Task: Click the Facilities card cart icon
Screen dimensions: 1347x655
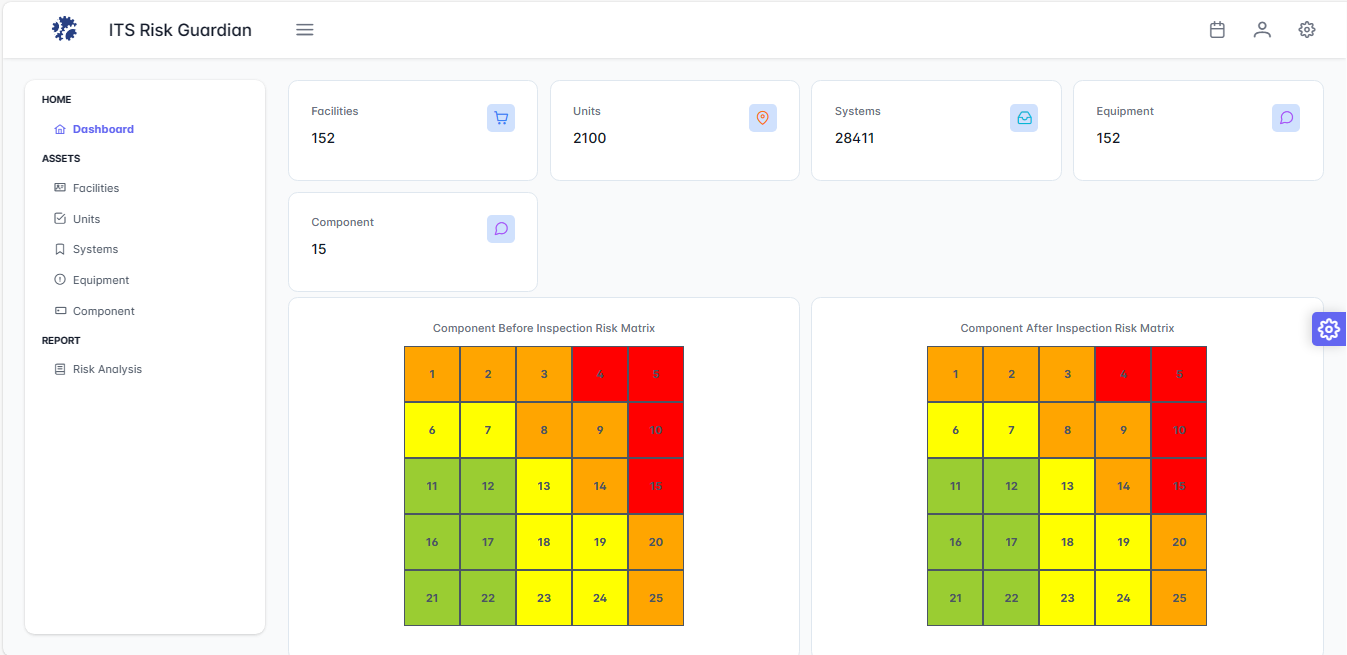Action: tap(501, 118)
